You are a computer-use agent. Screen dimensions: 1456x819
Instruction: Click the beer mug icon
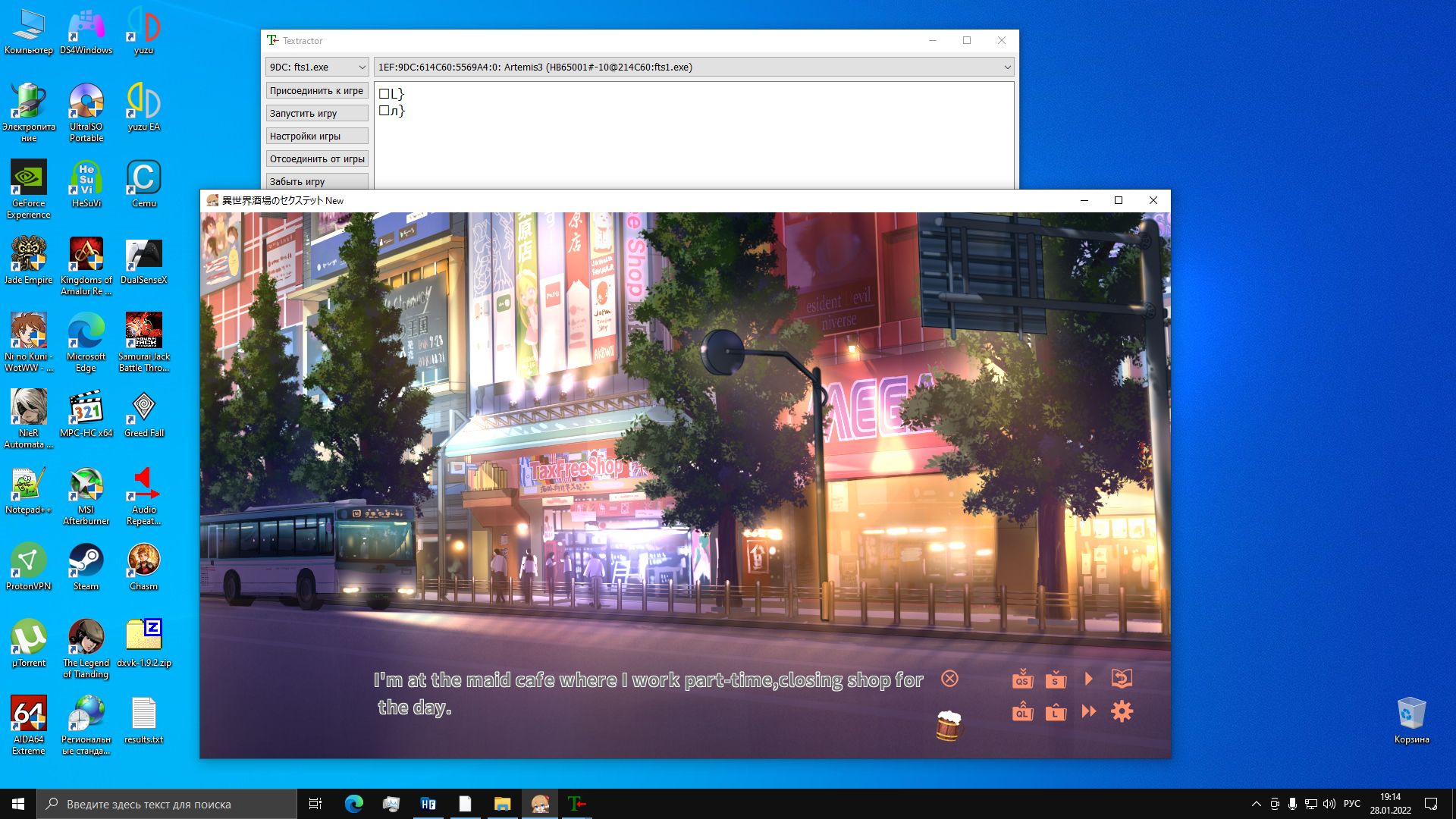point(949,726)
